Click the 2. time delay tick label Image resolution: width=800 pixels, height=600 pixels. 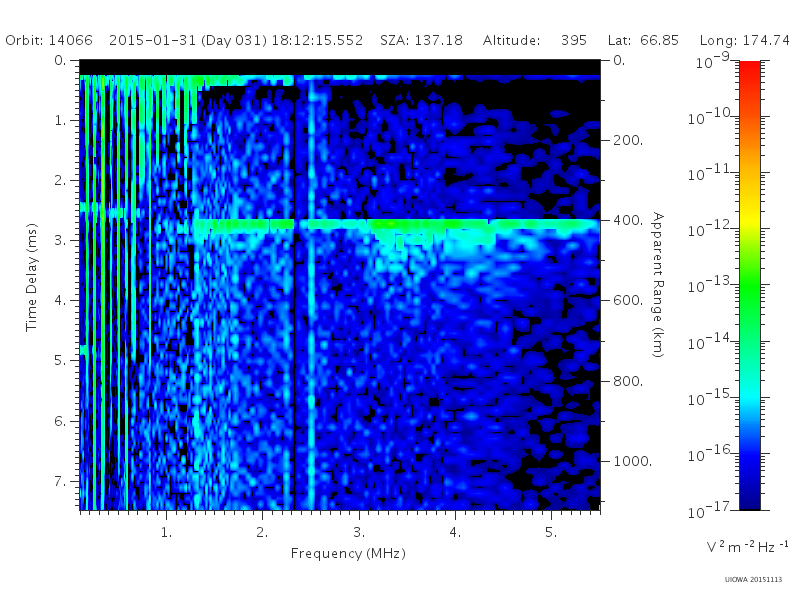pyautogui.click(x=61, y=181)
